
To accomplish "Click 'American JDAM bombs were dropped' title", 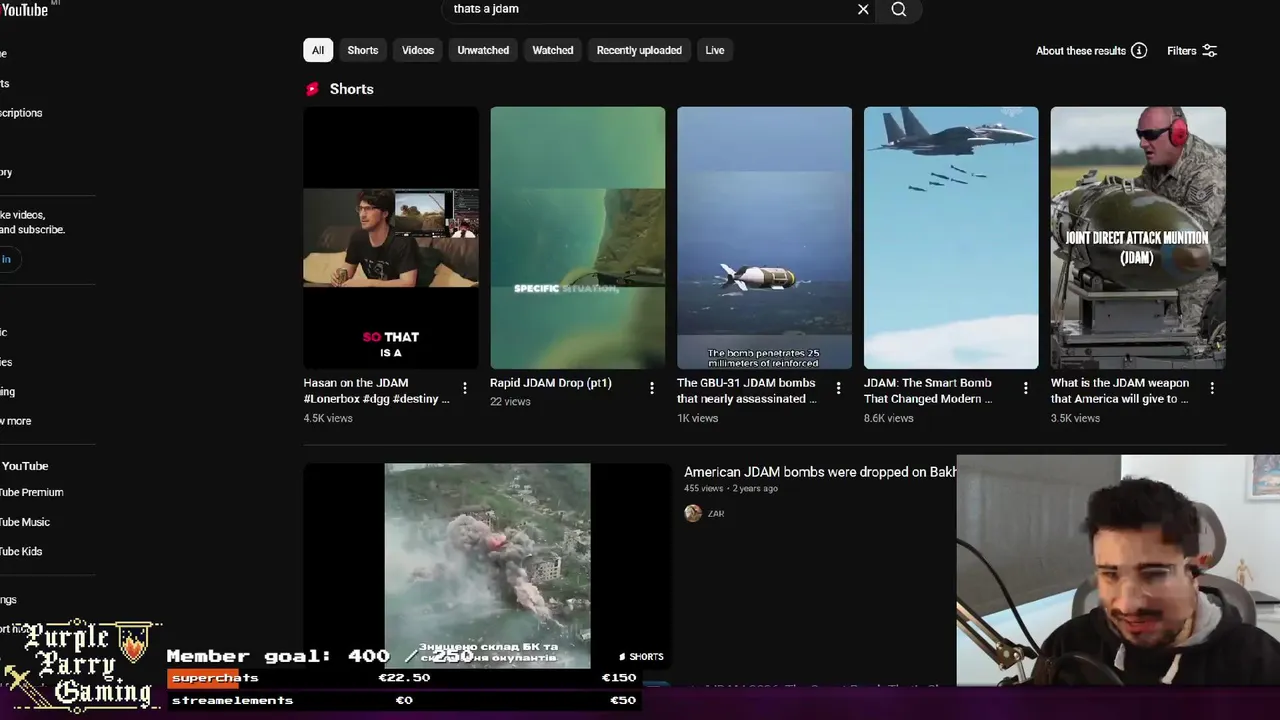I will (x=820, y=472).
